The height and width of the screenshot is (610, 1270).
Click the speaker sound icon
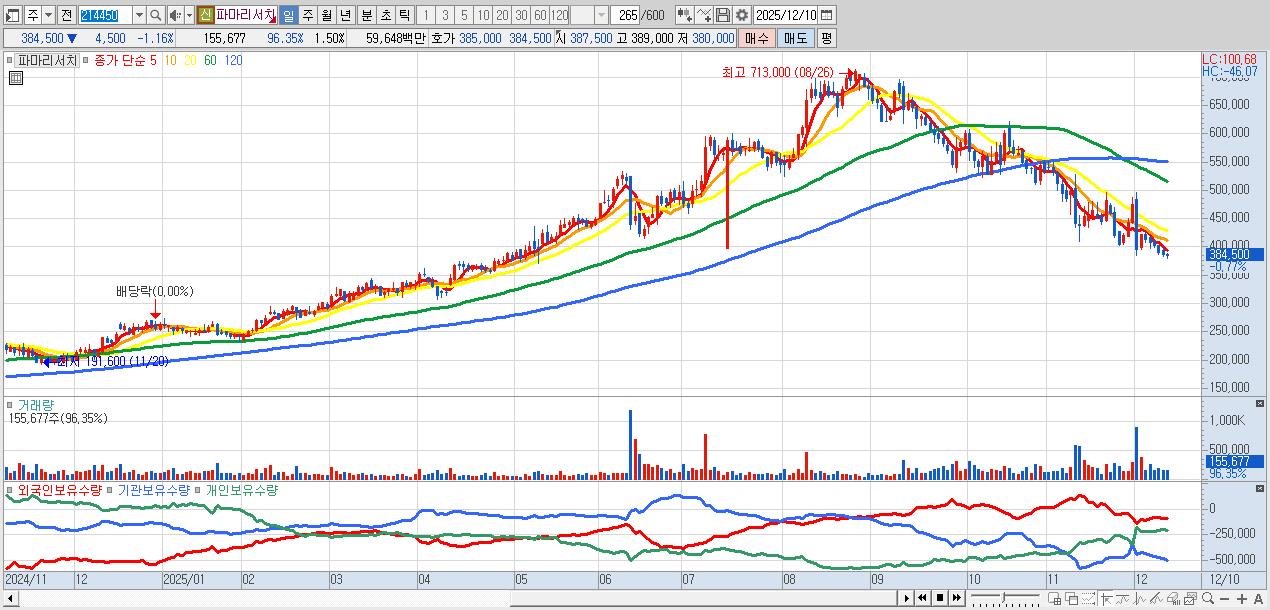point(174,16)
